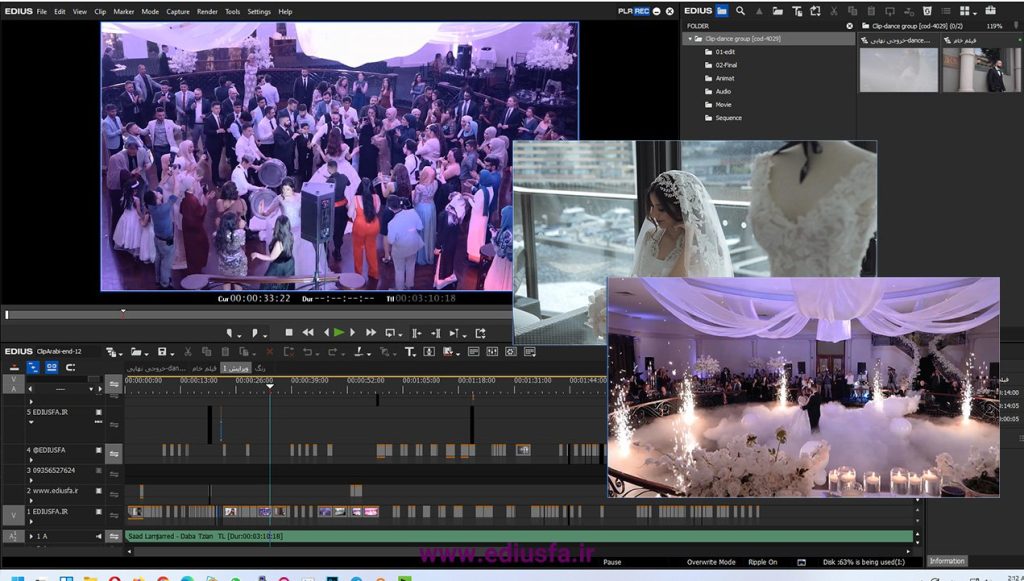Open the Clip menu
1024x581 pixels.
coord(100,12)
